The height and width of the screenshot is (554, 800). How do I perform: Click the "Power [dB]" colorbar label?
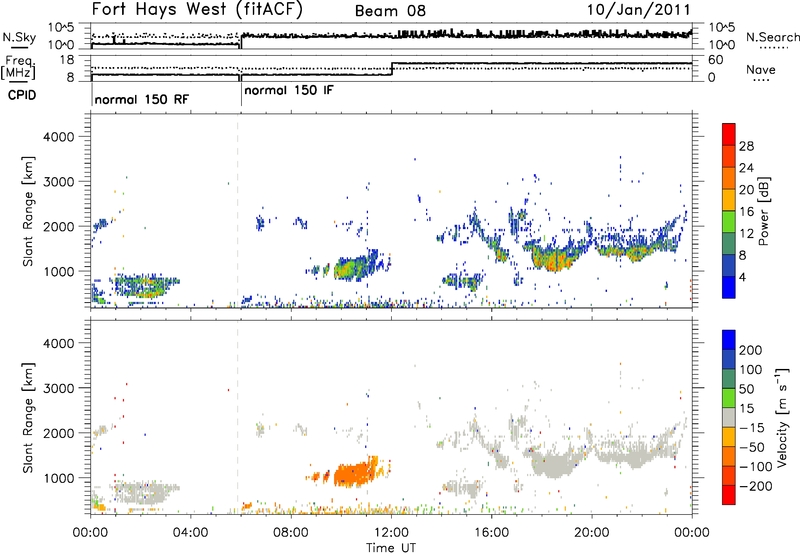pos(763,211)
